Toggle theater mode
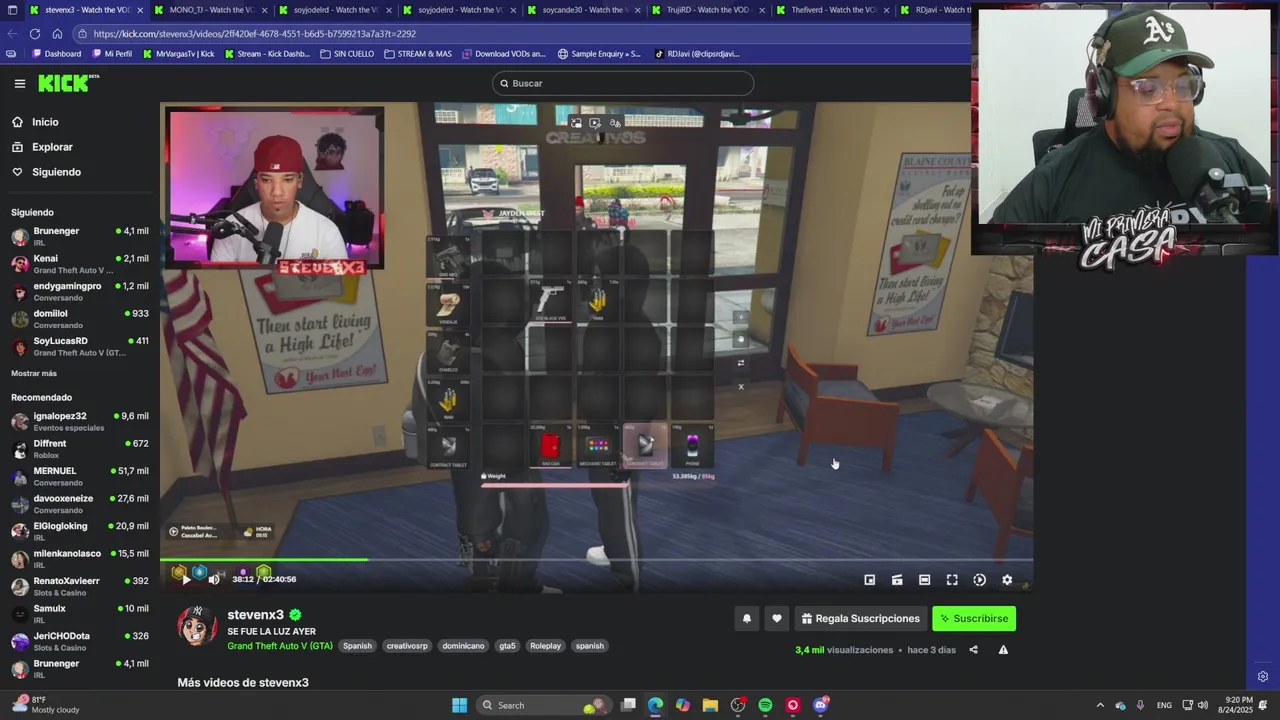Image resolution: width=1280 pixels, height=720 pixels. [x=925, y=580]
